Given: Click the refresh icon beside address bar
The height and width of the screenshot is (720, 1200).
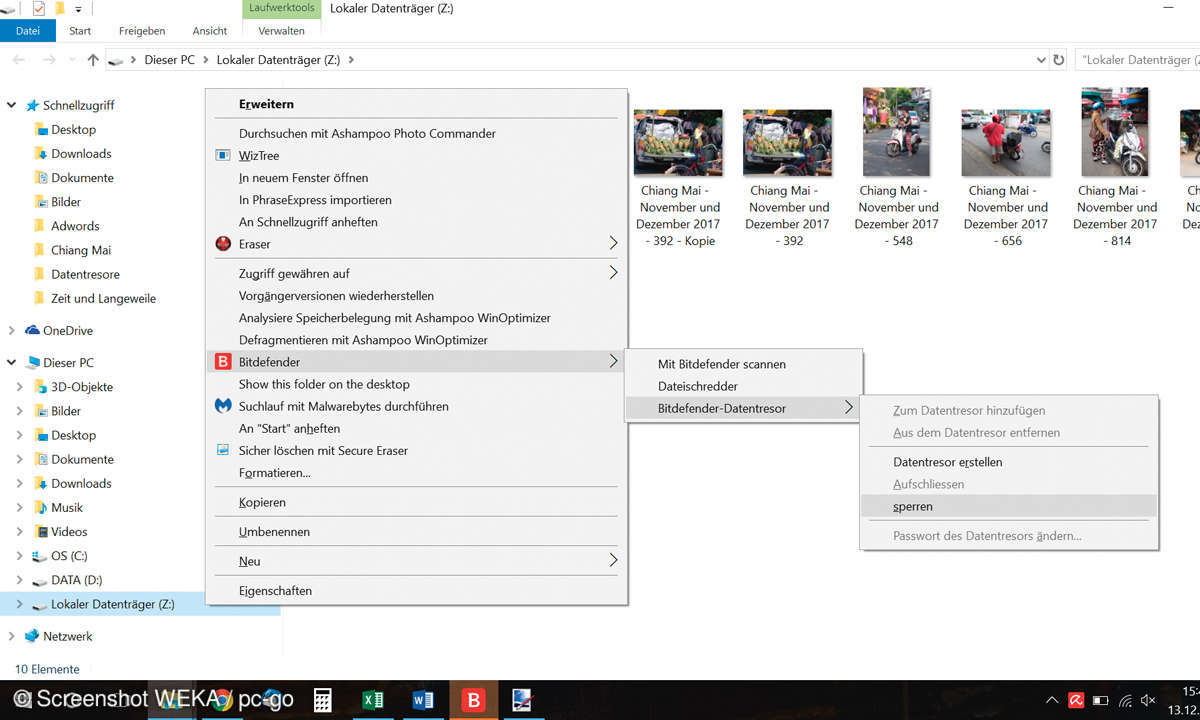Looking at the screenshot, I should pyautogui.click(x=1059, y=60).
